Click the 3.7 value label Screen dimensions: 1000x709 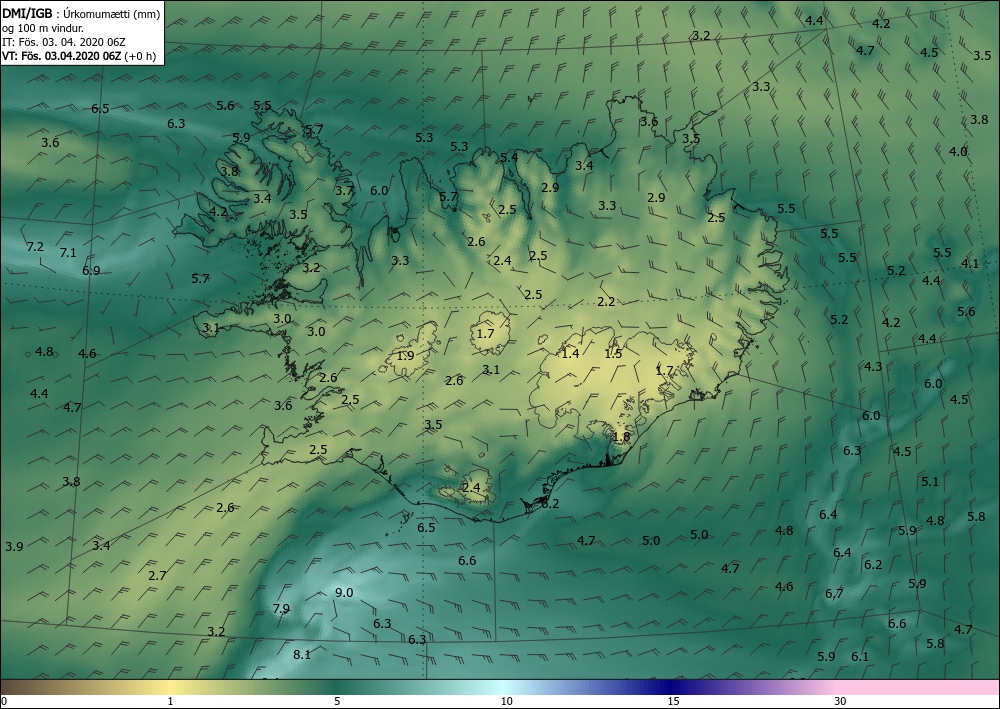[x=344, y=190]
